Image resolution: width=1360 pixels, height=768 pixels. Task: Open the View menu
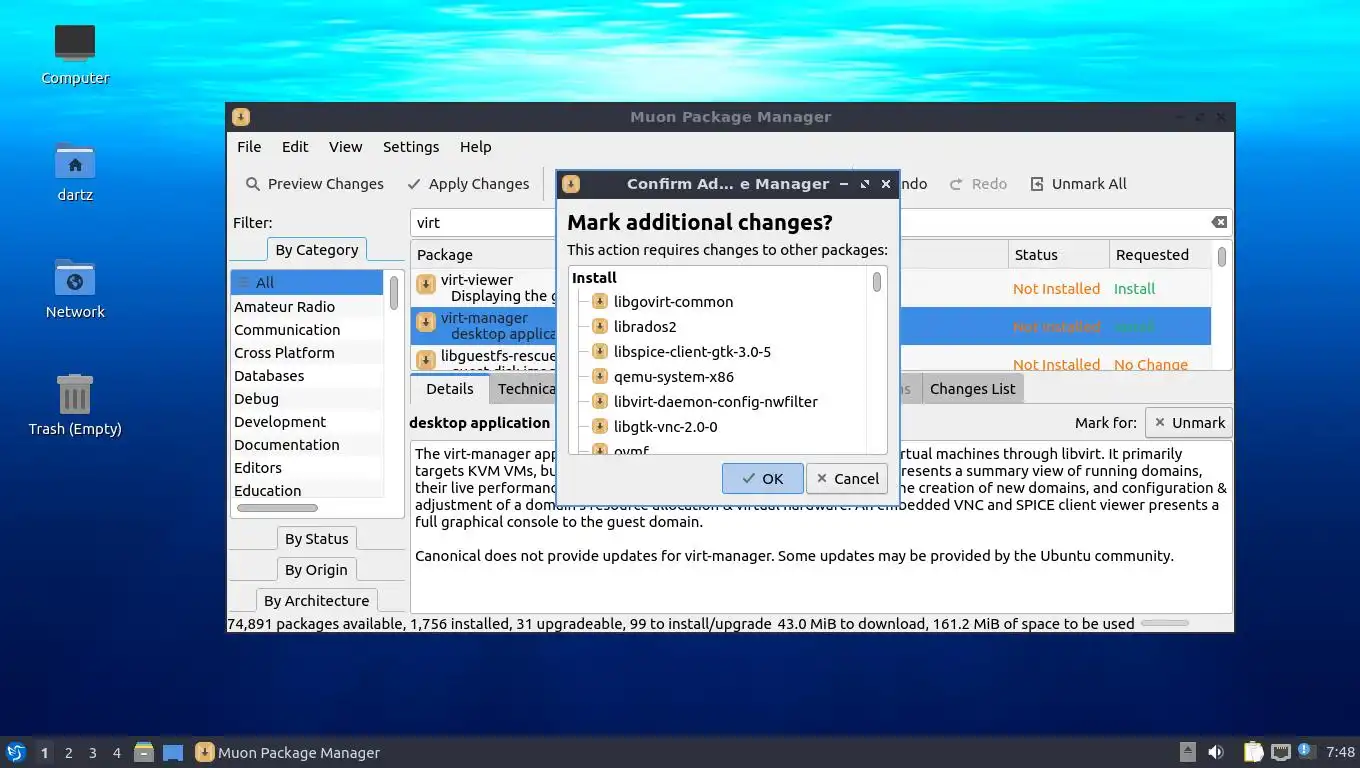(x=346, y=147)
